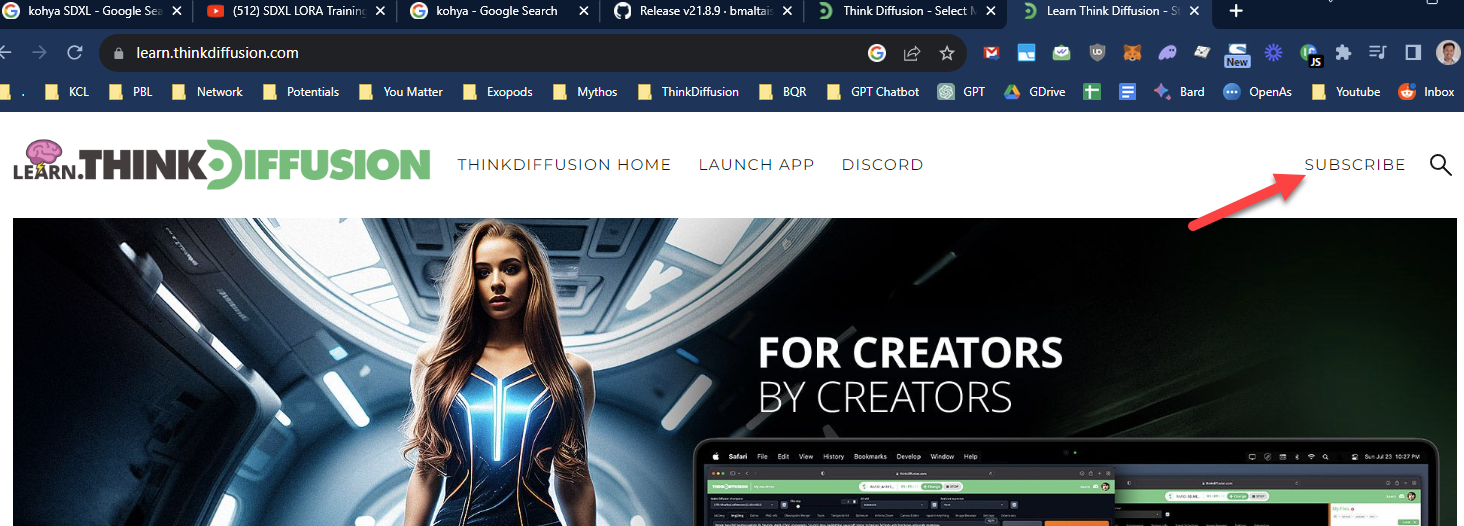Click the Google icon in address bar
Screen dimensions: 1464x526
point(877,53)
